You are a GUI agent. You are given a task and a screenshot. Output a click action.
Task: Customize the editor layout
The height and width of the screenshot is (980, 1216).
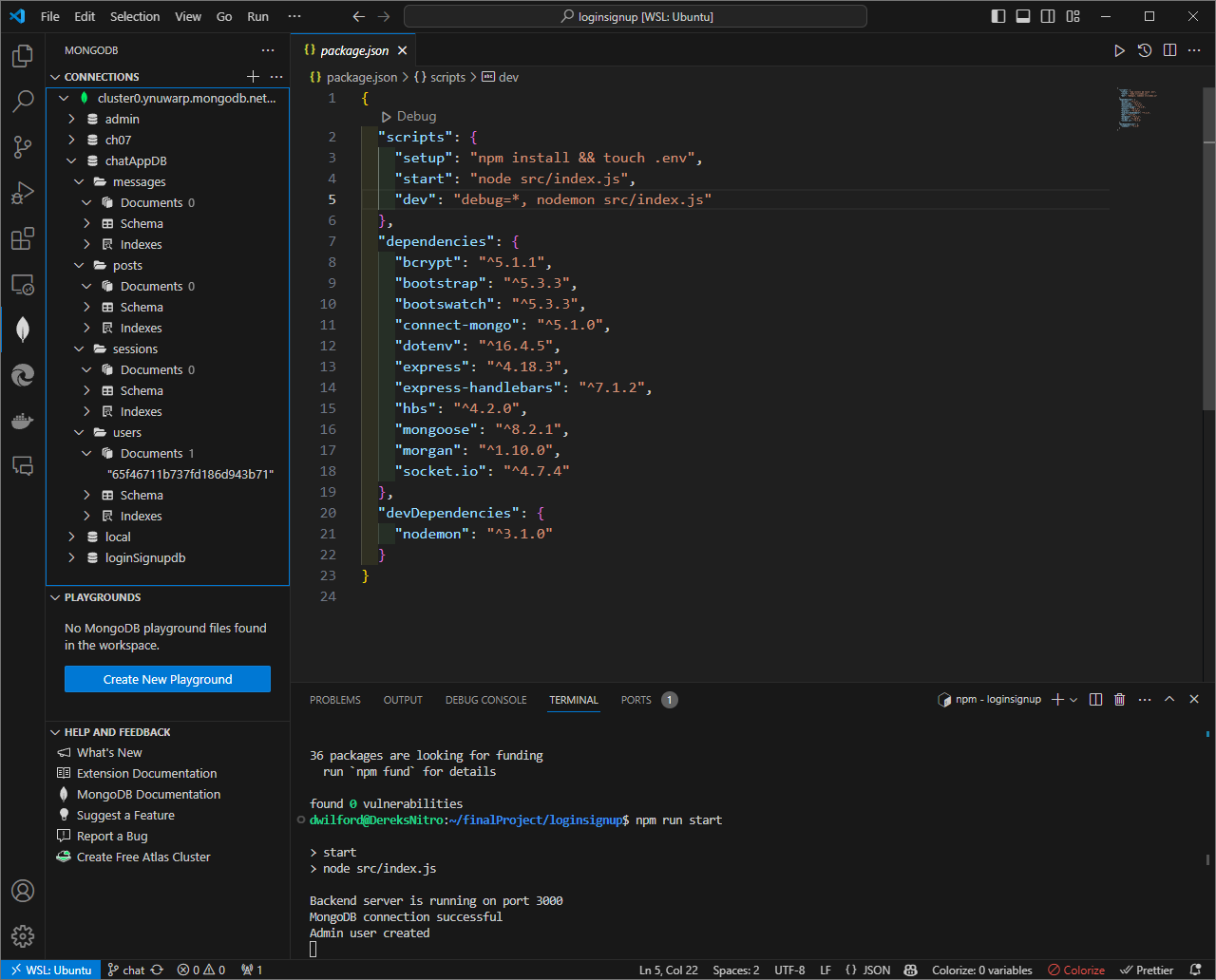coord(1073,16)
